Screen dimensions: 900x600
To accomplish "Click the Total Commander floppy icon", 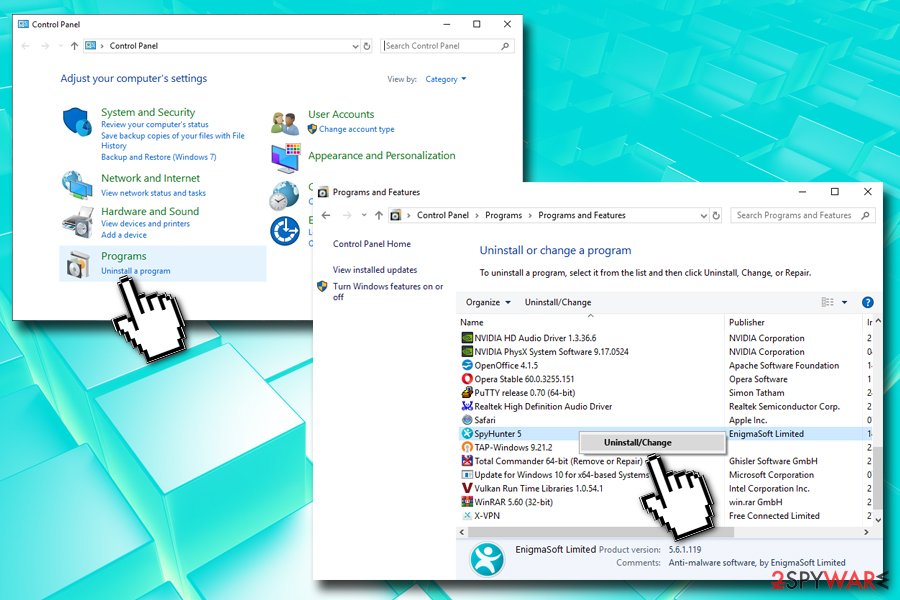I will point(467,461).
